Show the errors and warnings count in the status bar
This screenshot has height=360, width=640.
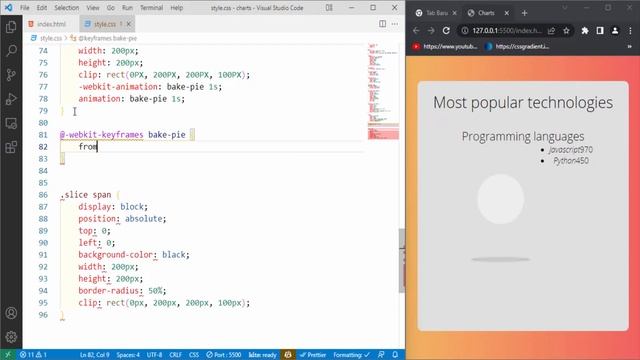click(33, 355)
